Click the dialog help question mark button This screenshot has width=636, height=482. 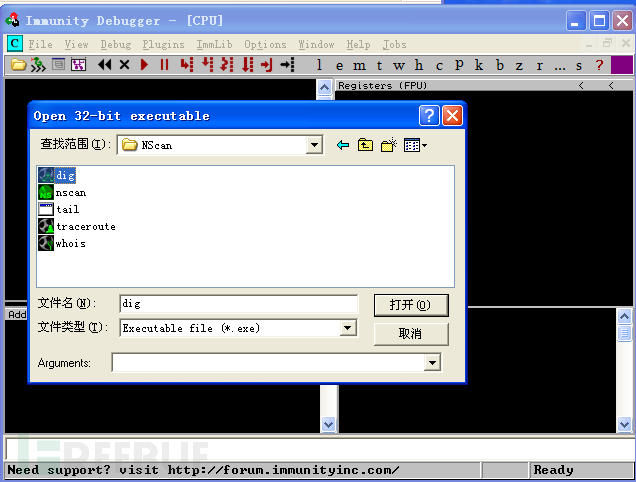click(429, 116)
